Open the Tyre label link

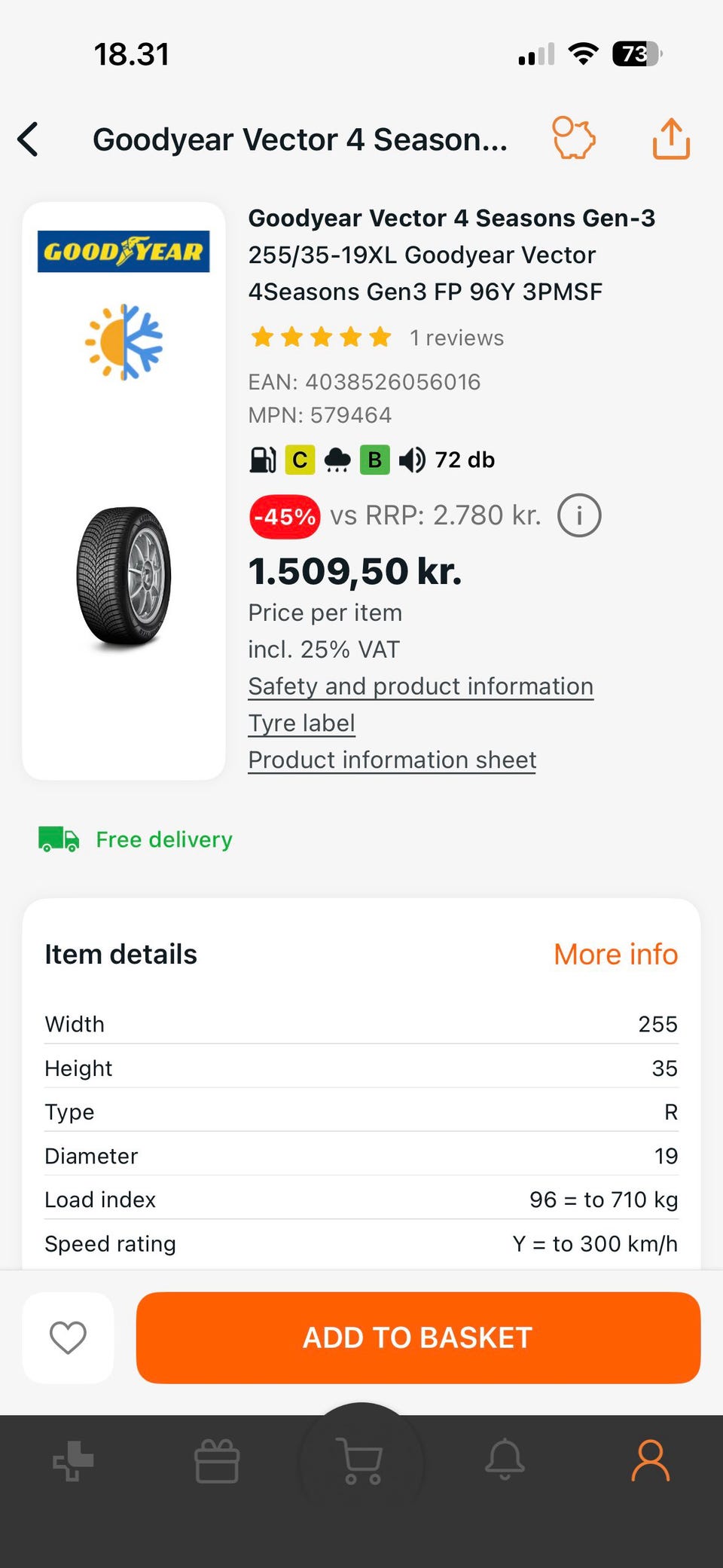click(x=301, y=723)
